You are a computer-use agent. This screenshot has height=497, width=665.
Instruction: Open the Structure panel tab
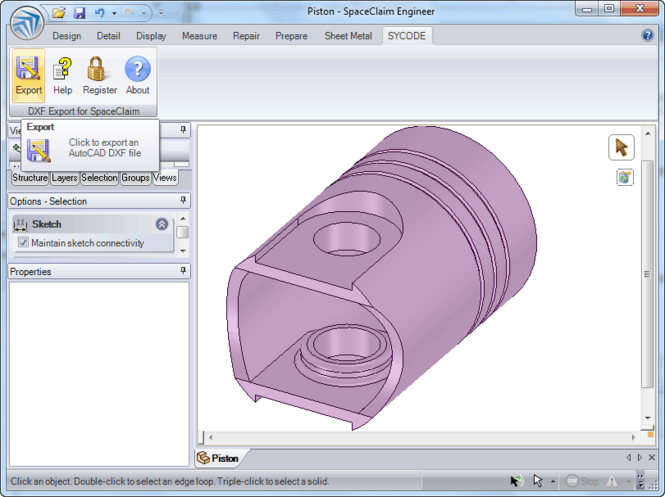tap(30, 178)
